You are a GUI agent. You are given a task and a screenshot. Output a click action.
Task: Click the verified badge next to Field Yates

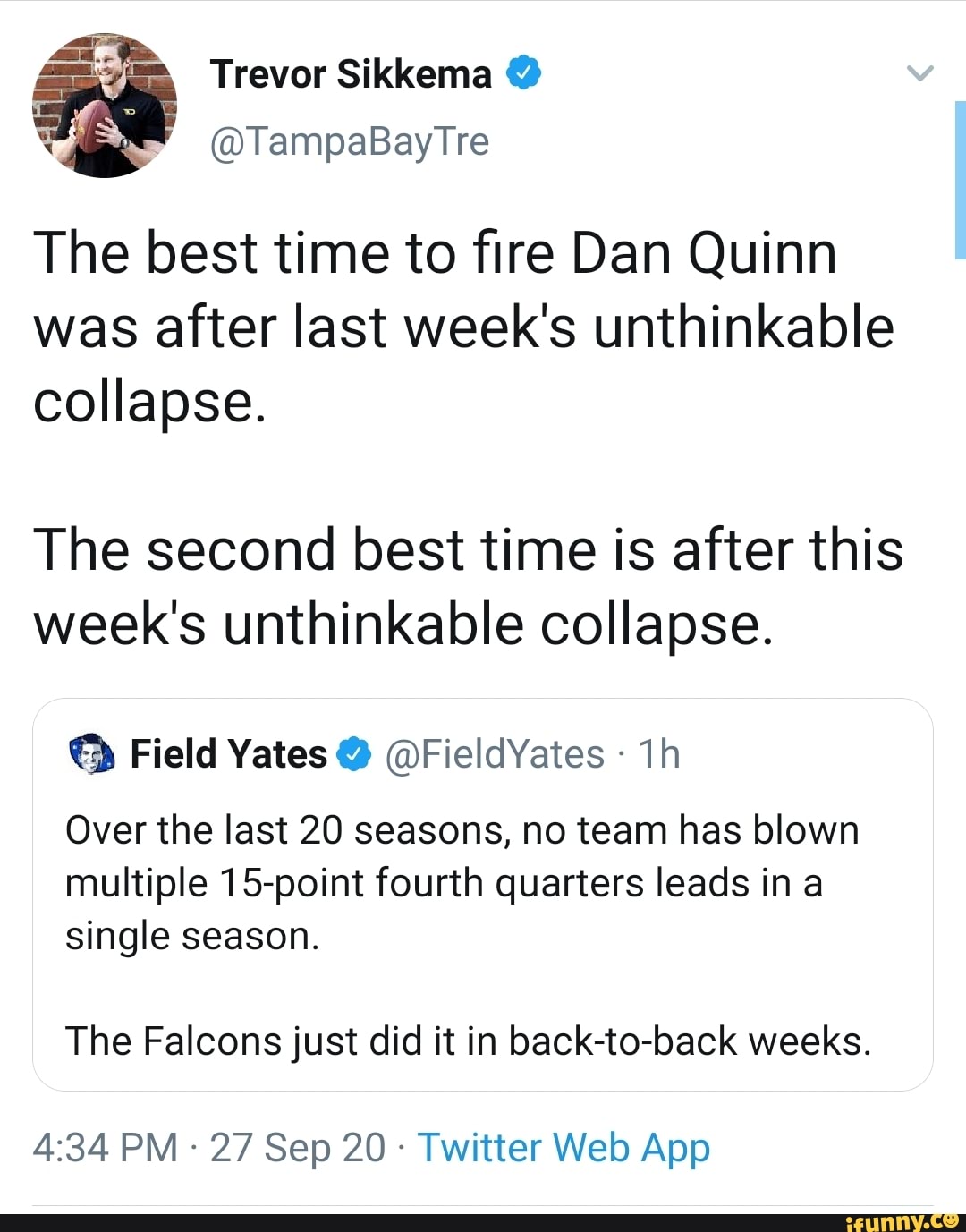354,755
